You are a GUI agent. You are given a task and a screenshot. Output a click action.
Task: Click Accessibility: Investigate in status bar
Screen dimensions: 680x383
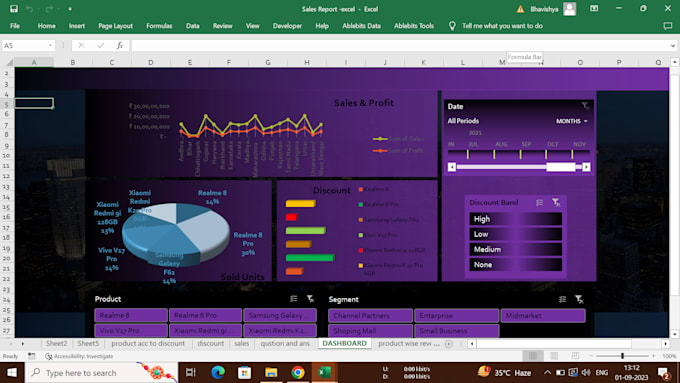click(x=80, y=356)
